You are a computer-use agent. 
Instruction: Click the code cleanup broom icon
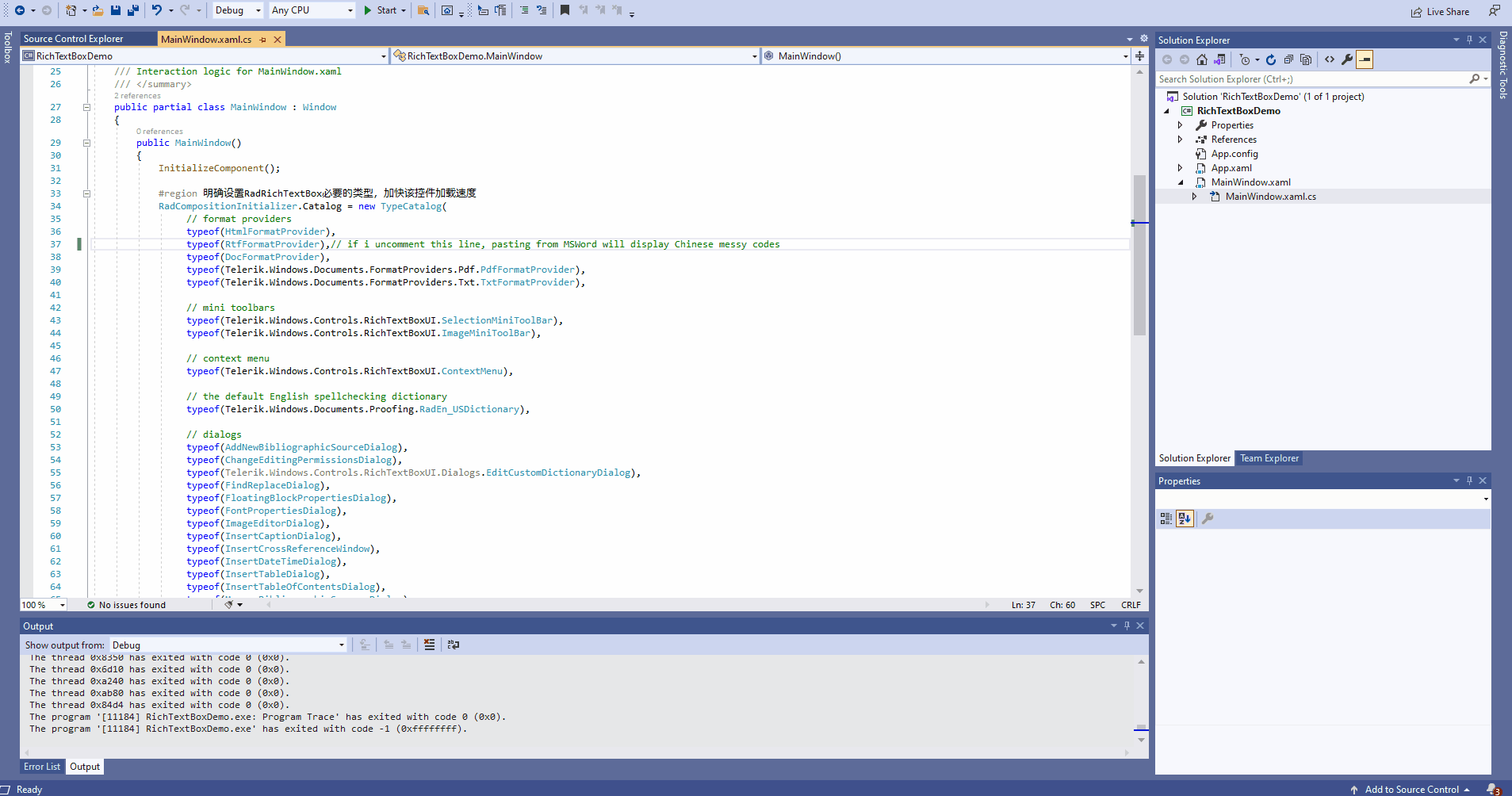228,604
